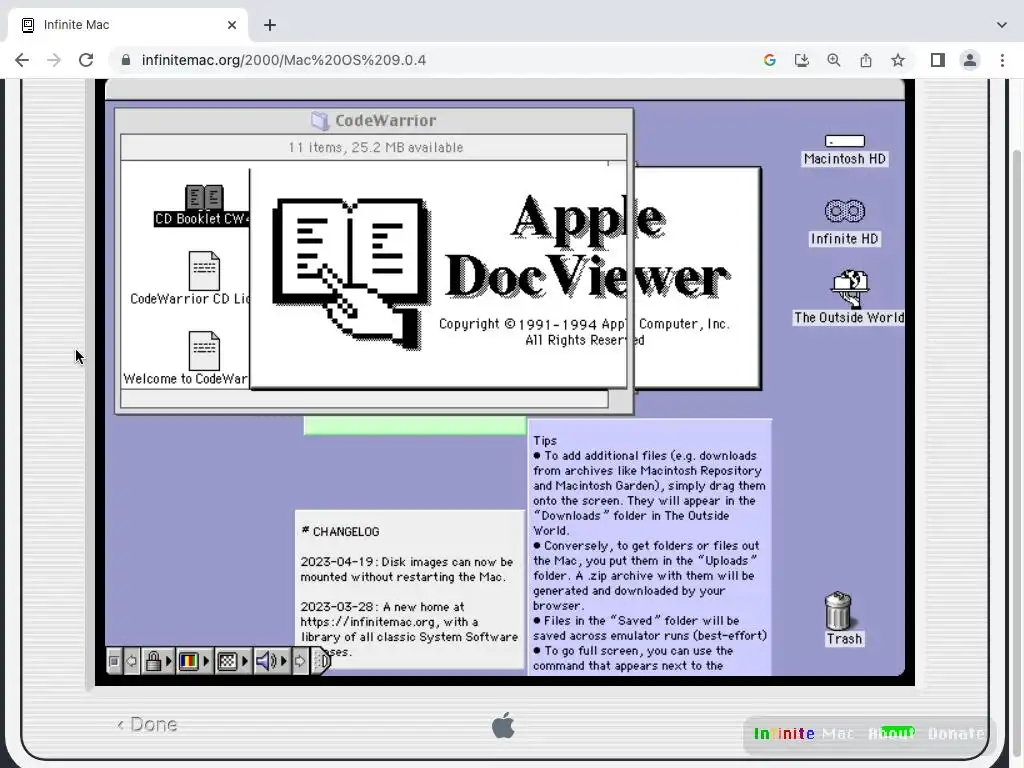Expand the color depth module popup arrow
The image size is (1024, 768).
tap(206, 662)
